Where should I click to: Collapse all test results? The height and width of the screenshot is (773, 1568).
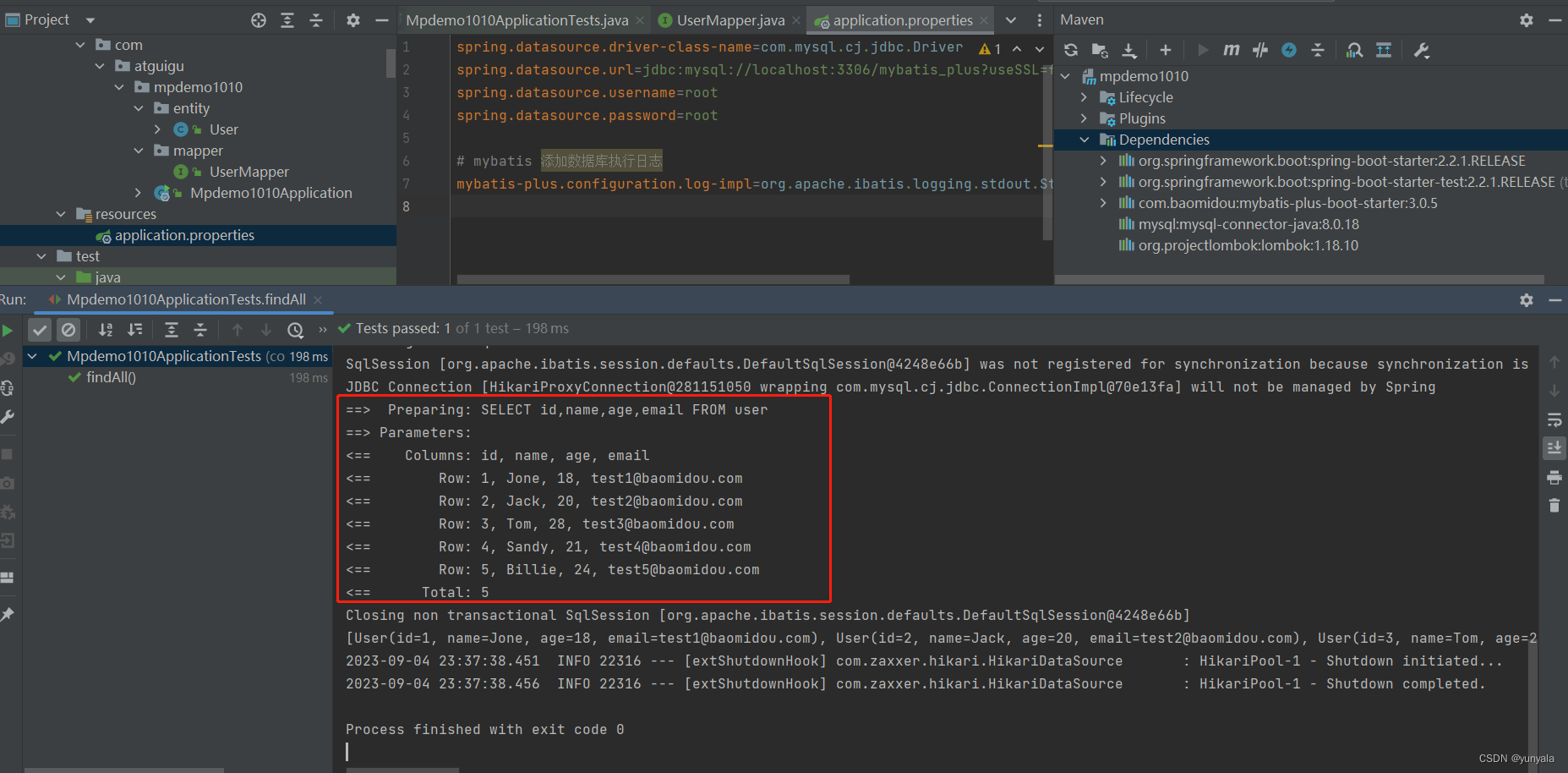point(200,330)
